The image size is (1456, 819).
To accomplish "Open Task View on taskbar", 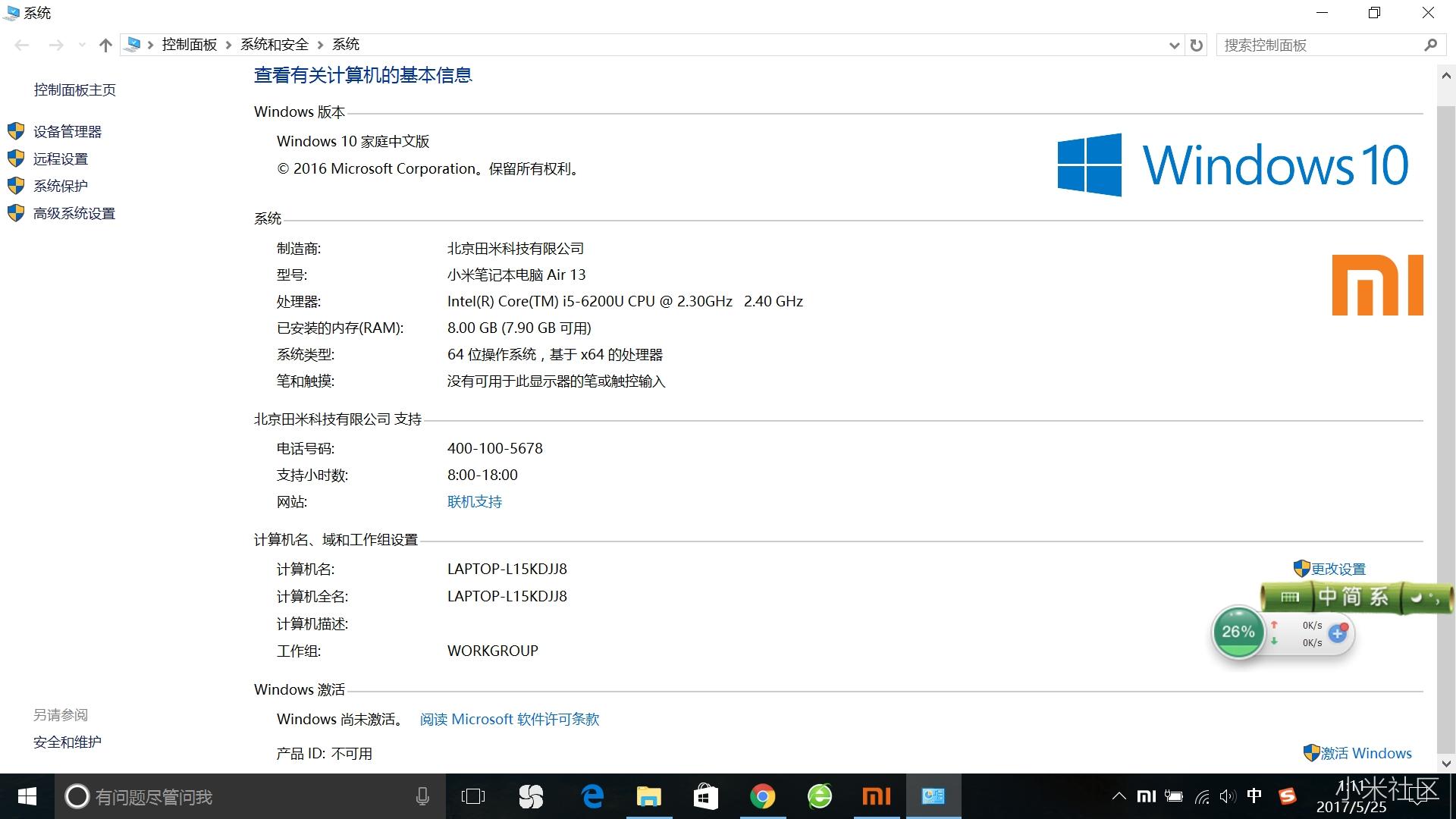I will tap(473, 796).
